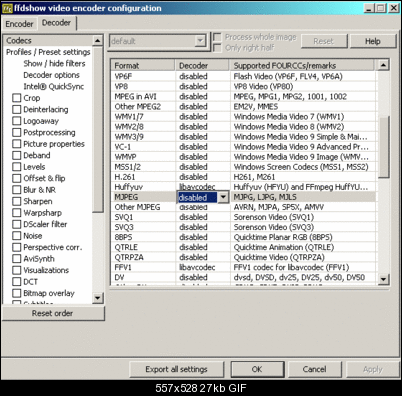Click the Cancel button

314,369
